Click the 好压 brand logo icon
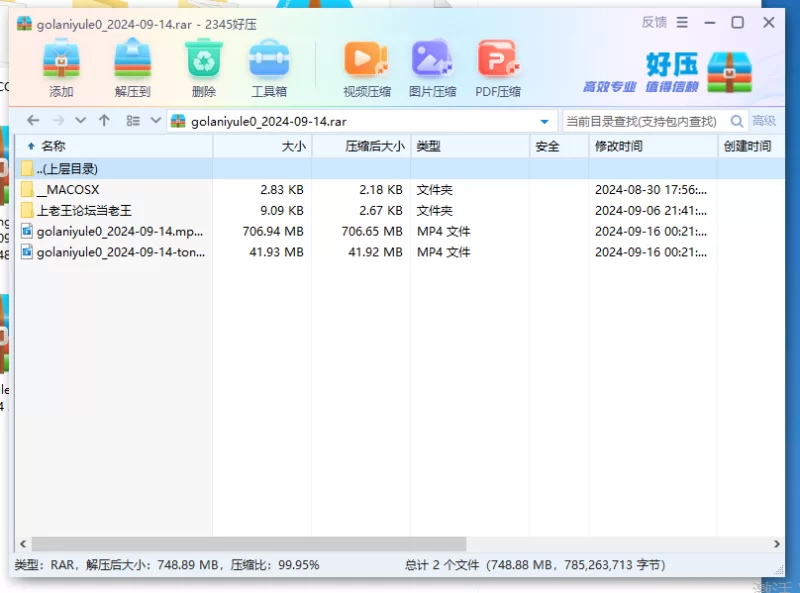 pos(730,72)
